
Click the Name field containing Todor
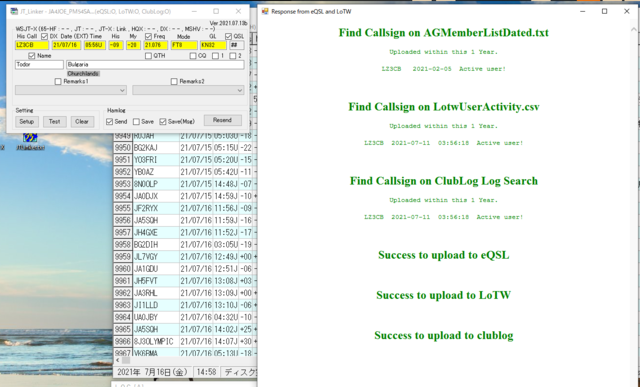point(40,64)
